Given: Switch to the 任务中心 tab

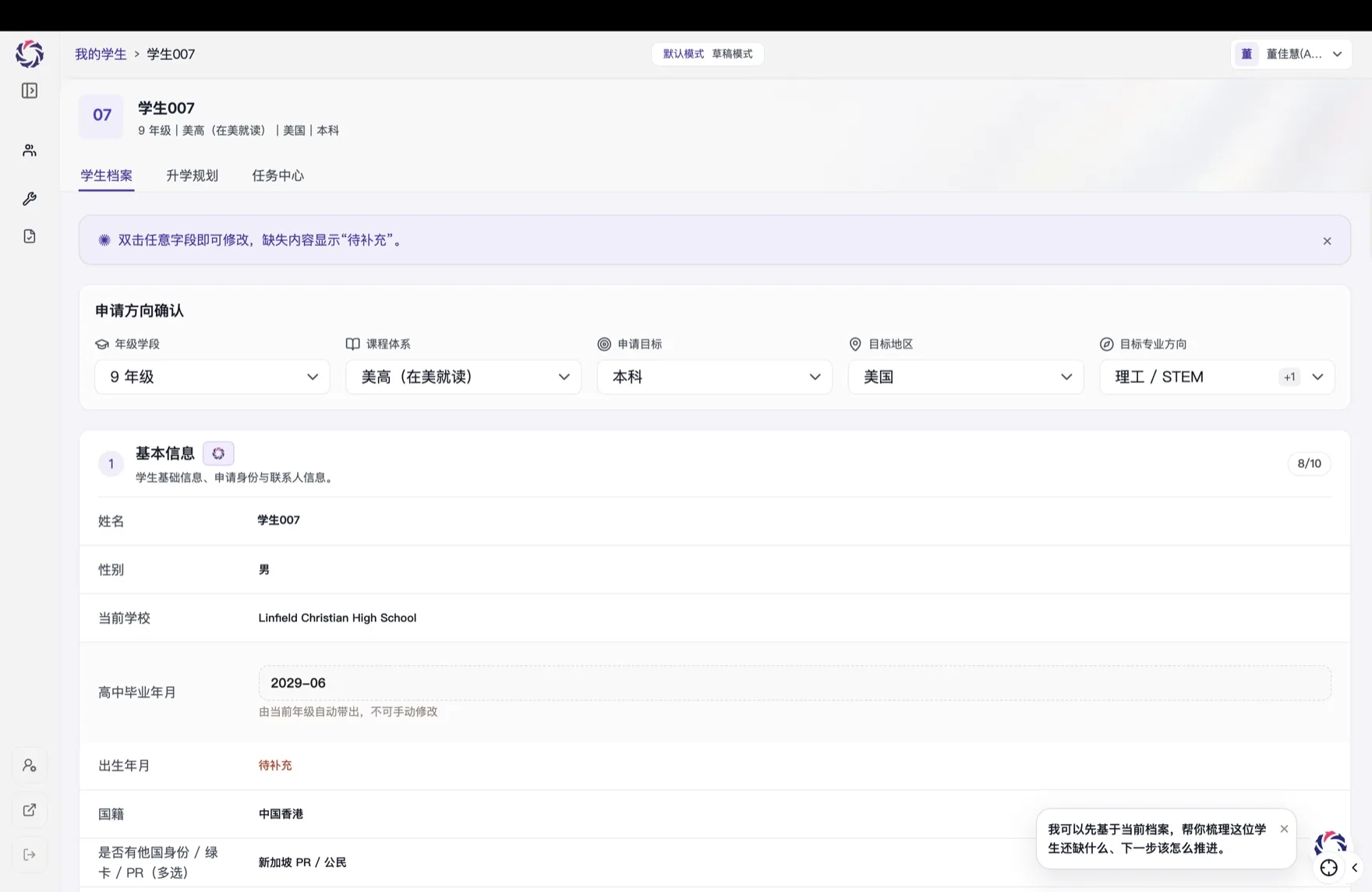Looking at the screenshot, I should [x=278, y=175].
